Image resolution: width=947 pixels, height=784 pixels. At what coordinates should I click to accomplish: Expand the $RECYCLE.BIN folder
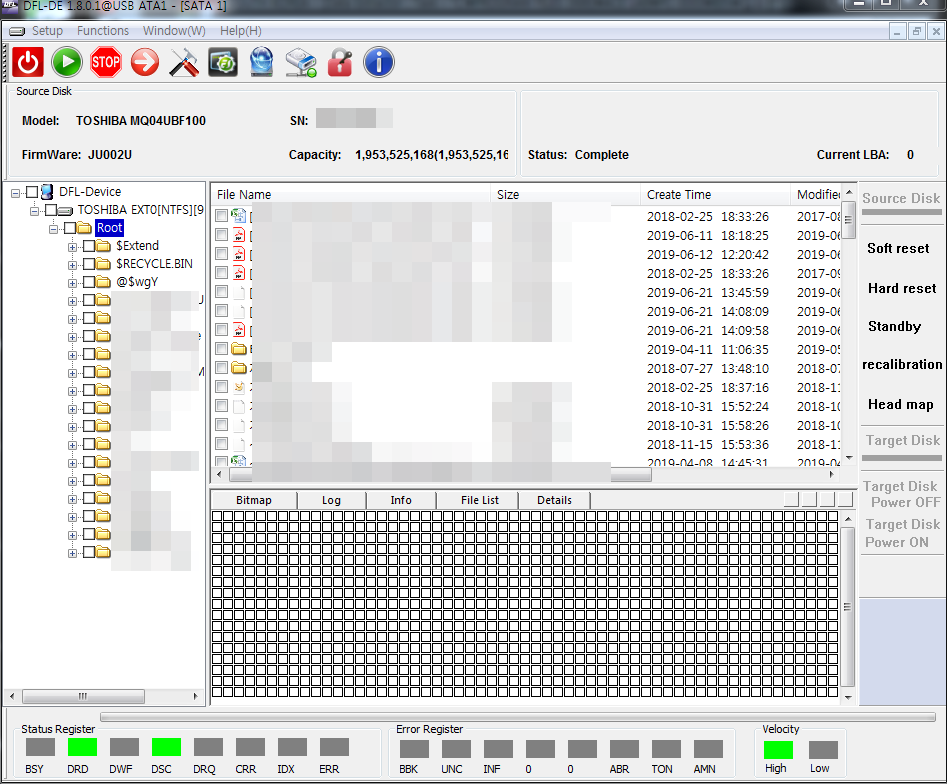[x=72, y=265]
